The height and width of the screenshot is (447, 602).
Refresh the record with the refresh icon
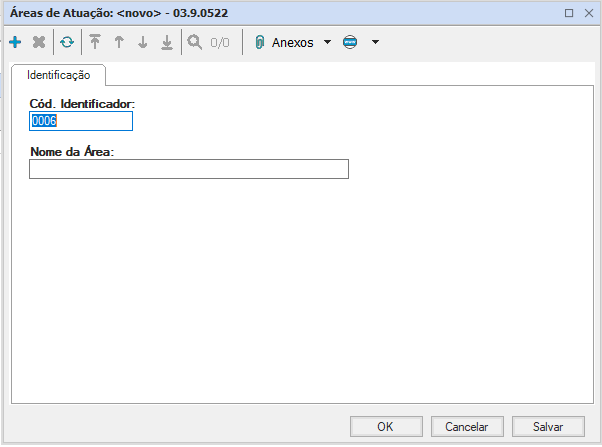67,43
